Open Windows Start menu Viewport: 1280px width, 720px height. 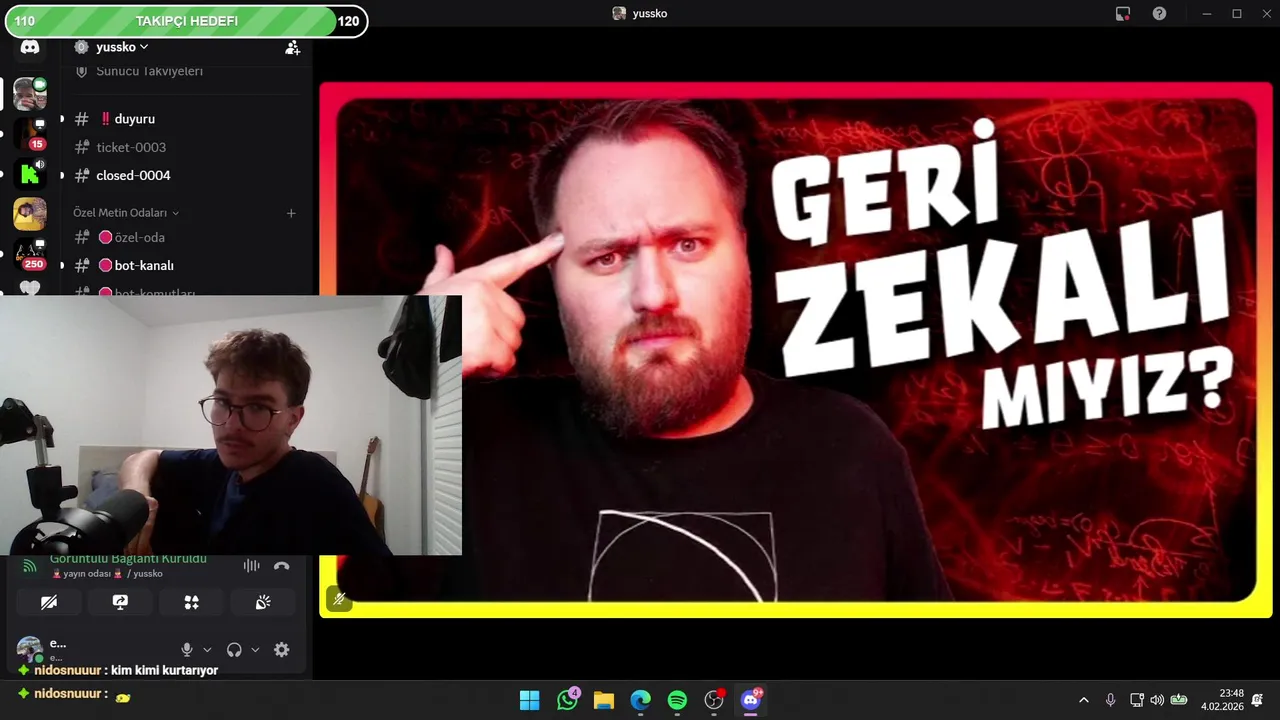pyautogui.click(x=530, y=700)
